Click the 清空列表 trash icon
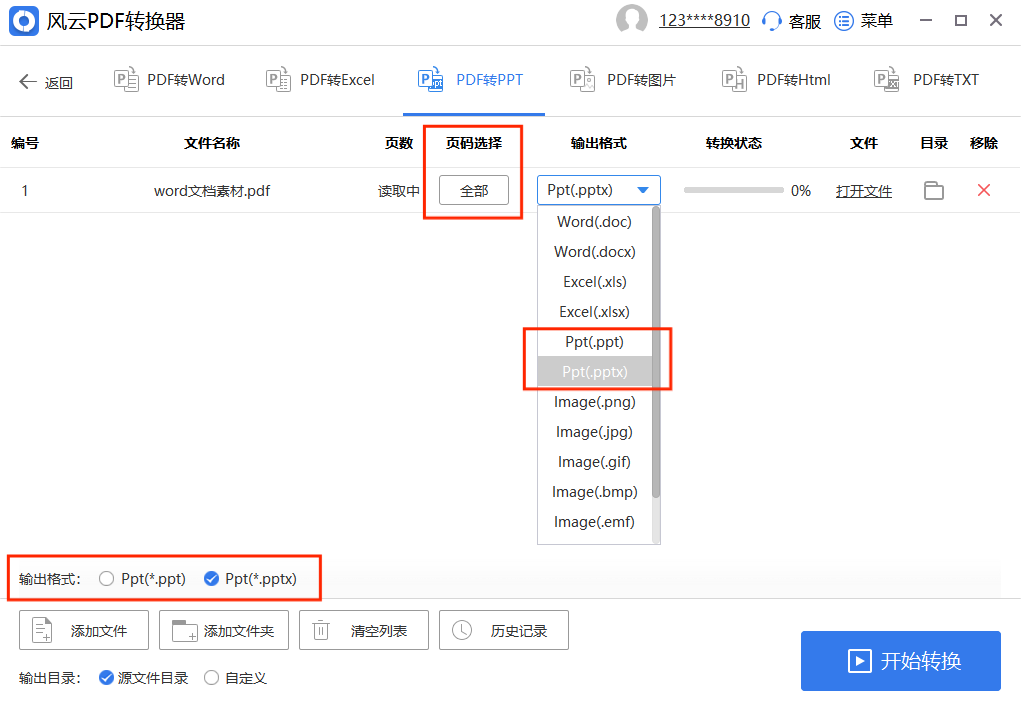Image resolution: width=1021 pixels, height=708 pixels. point(321,630)
